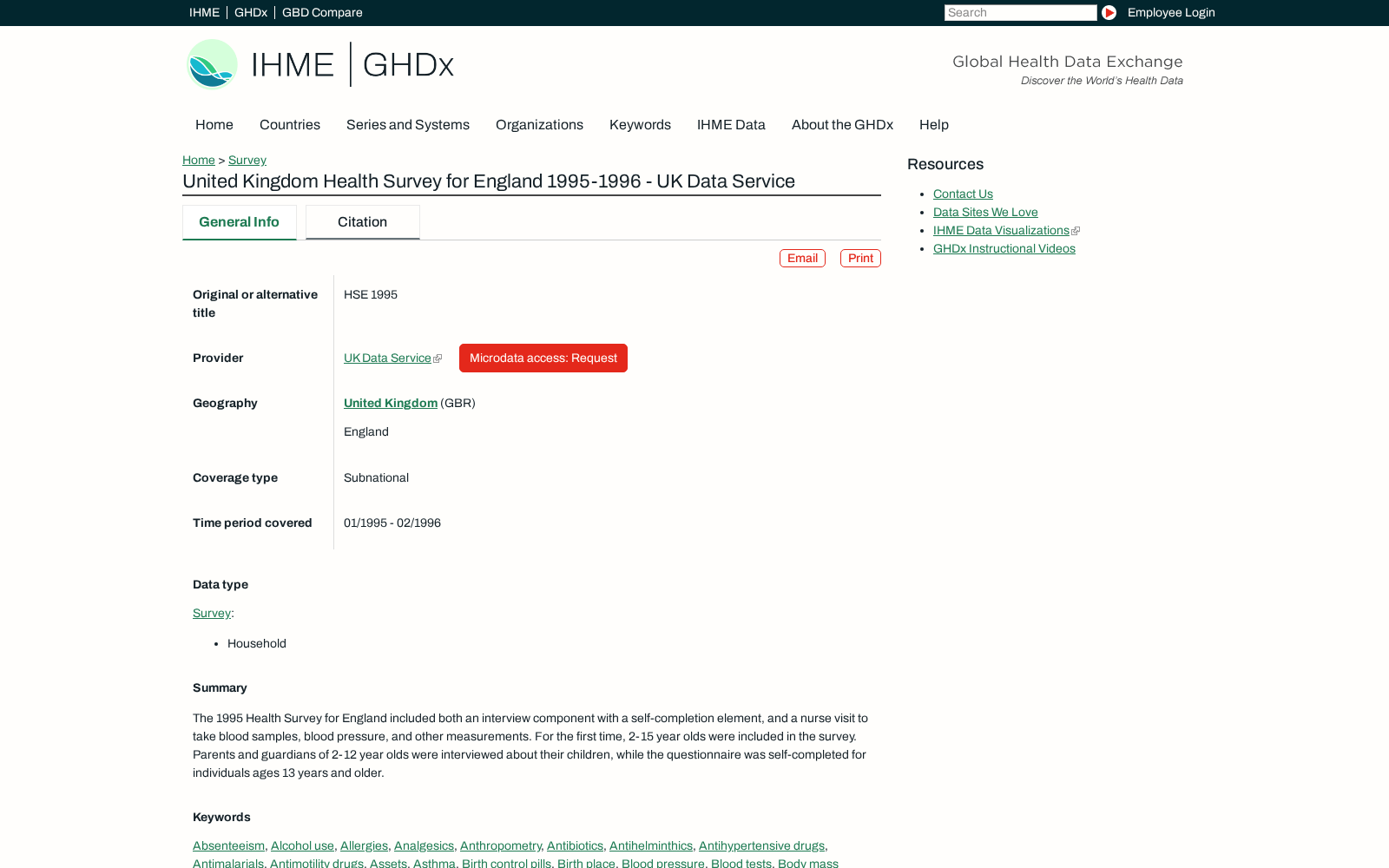1389x868 pixels.
Task: Open the Antihypertensive drugs keyword link
Action: tap(761, 845)
